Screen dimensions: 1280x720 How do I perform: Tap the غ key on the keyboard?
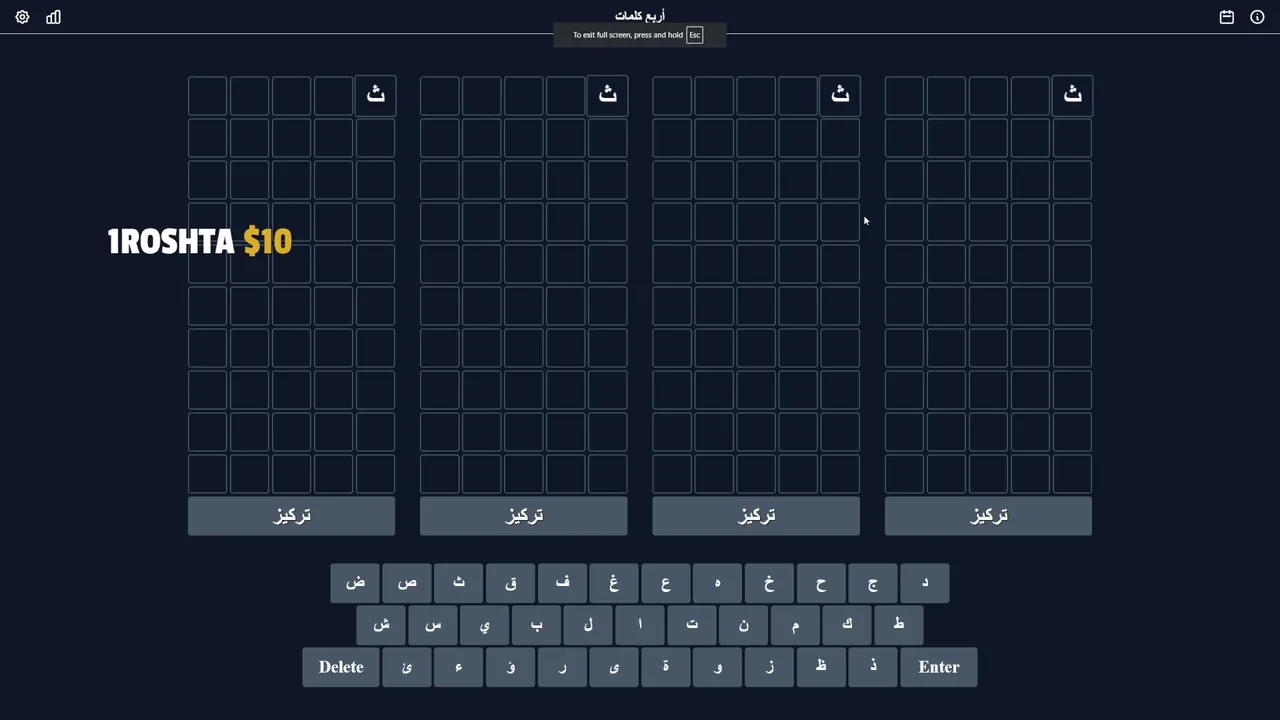[614, 583]
